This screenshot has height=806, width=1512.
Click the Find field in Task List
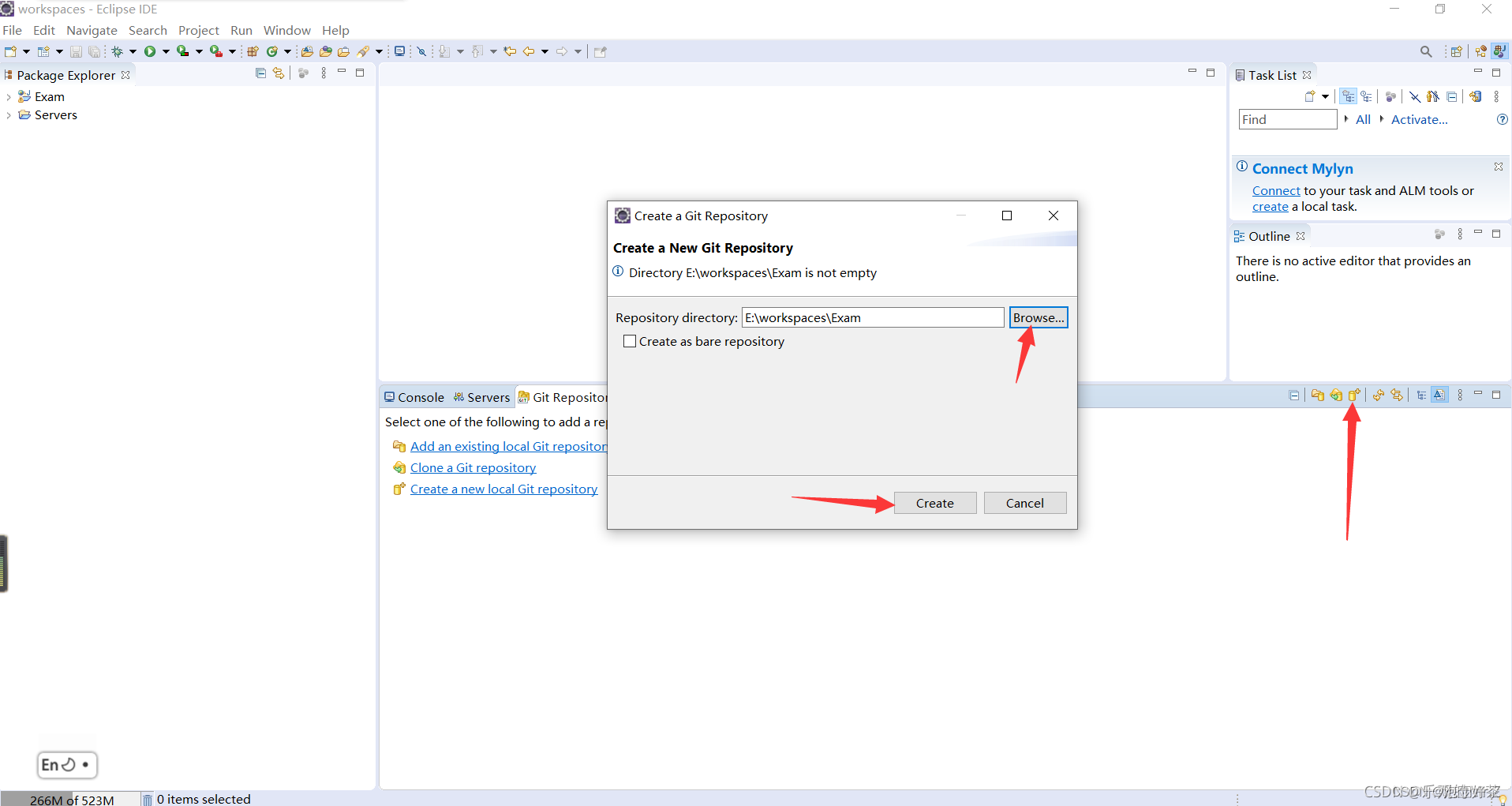coord(1288,119)
